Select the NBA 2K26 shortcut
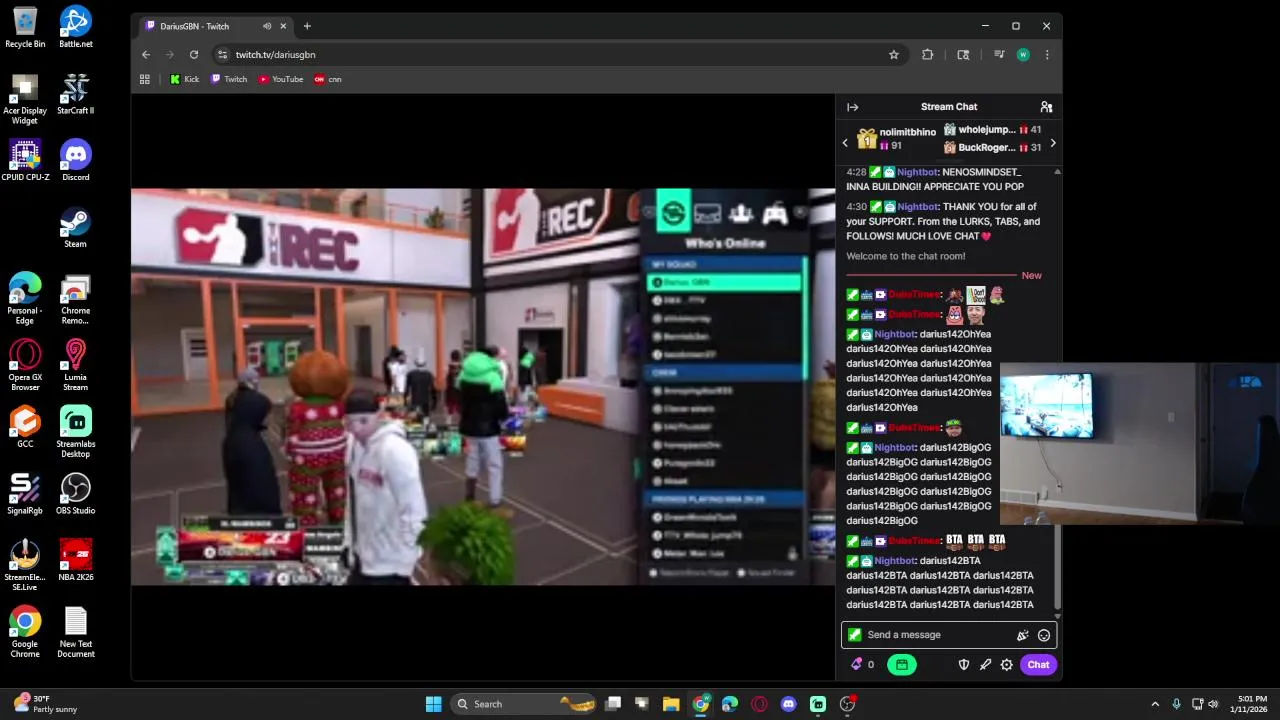Viewport: 1280px width, 720px height. [76, 560]
